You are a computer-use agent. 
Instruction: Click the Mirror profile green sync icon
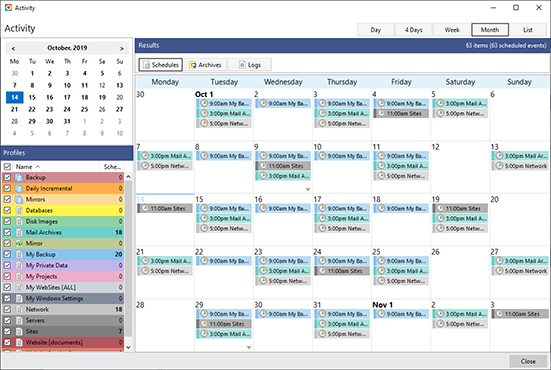pos(19,244)
